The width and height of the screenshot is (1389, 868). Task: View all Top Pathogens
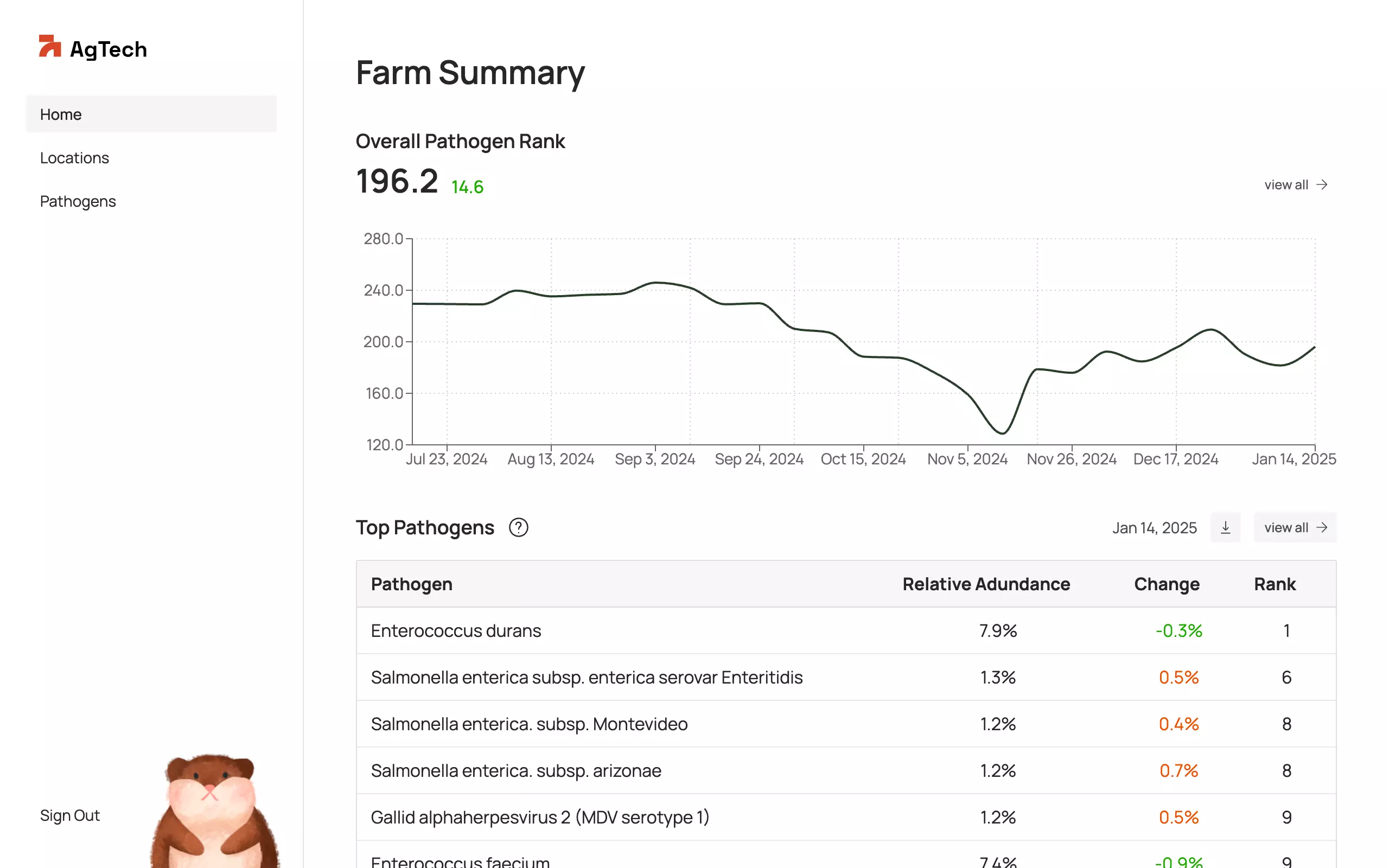[1296, 527]
